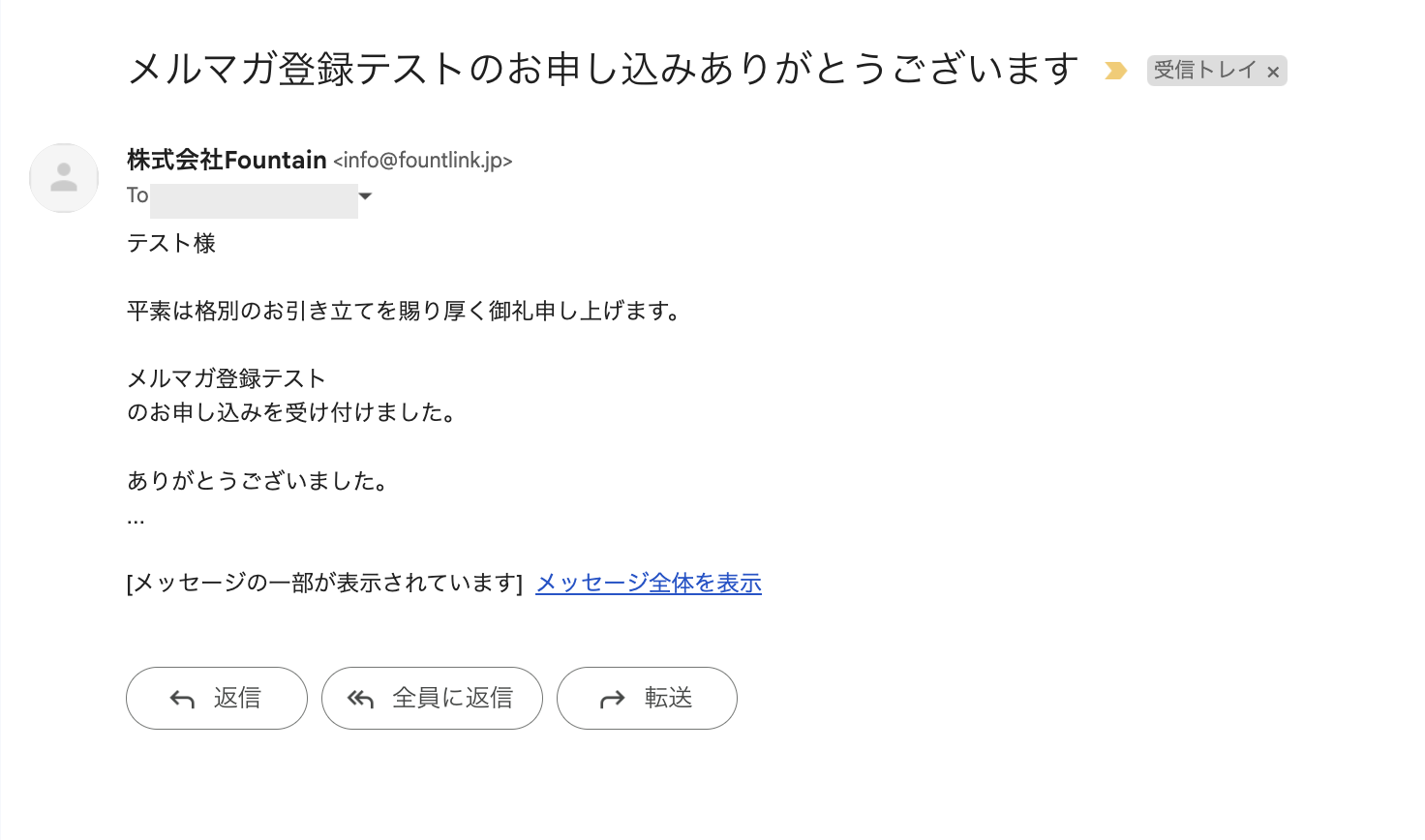Click the info@fountlink.jp sender address

coord(422,161)
